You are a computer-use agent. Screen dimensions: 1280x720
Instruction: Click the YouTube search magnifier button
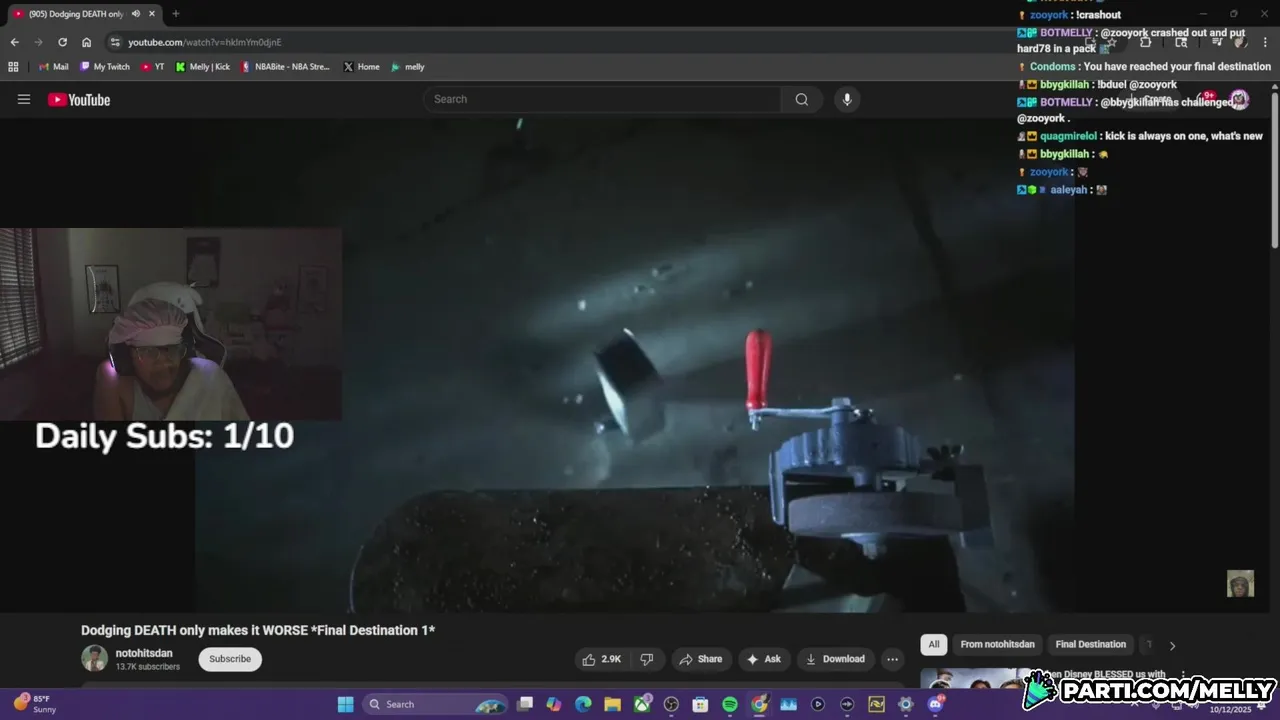[802, 99]
